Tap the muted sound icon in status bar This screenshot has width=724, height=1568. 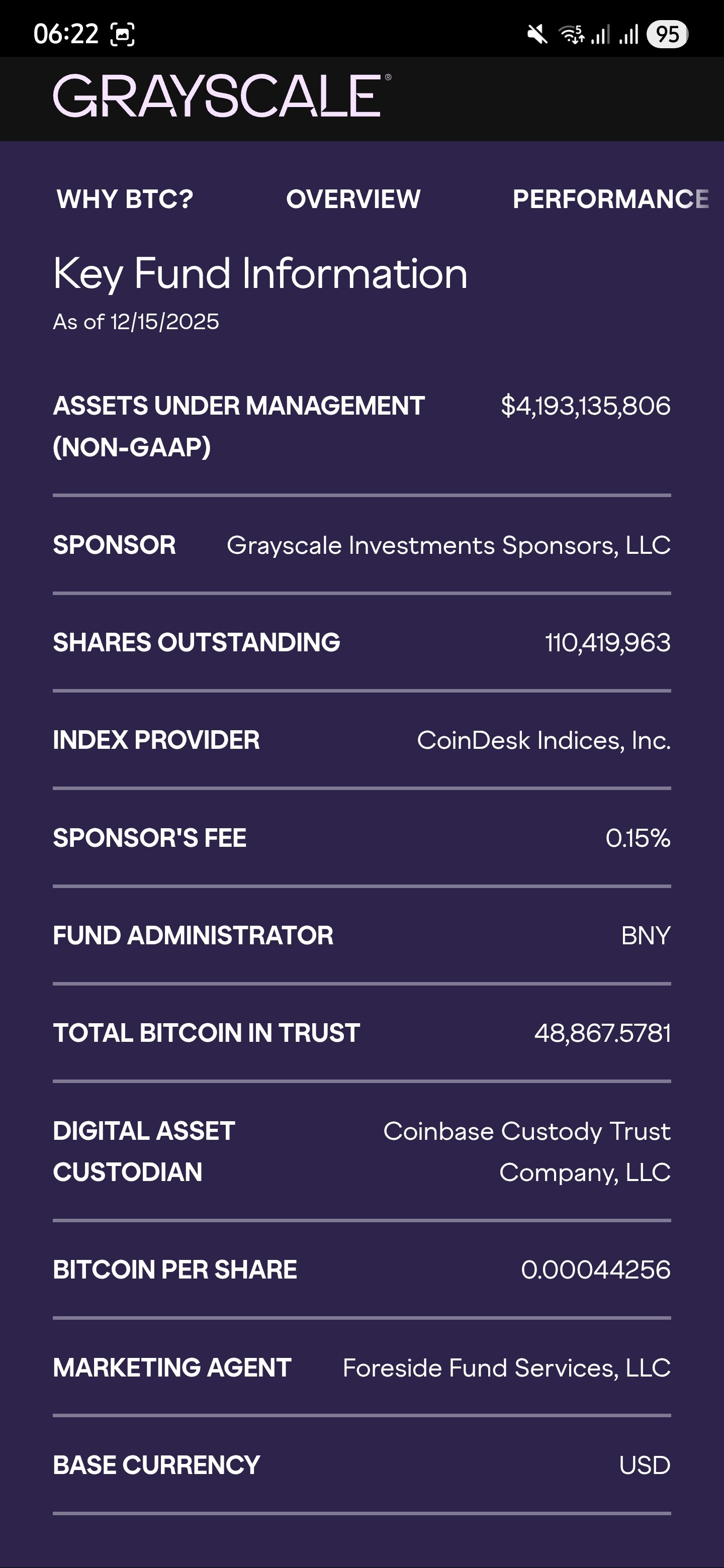coord(537,34)
